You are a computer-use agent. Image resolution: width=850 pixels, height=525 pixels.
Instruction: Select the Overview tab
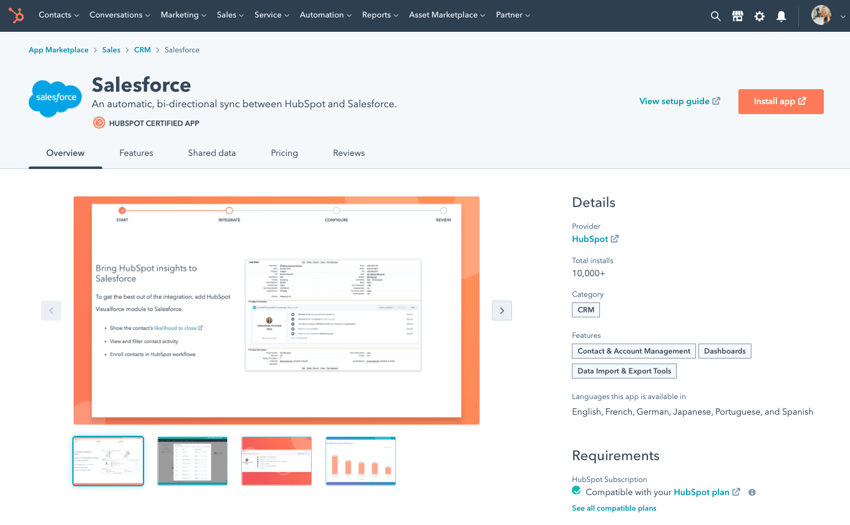pyautogui.click(x=65, y=153)
